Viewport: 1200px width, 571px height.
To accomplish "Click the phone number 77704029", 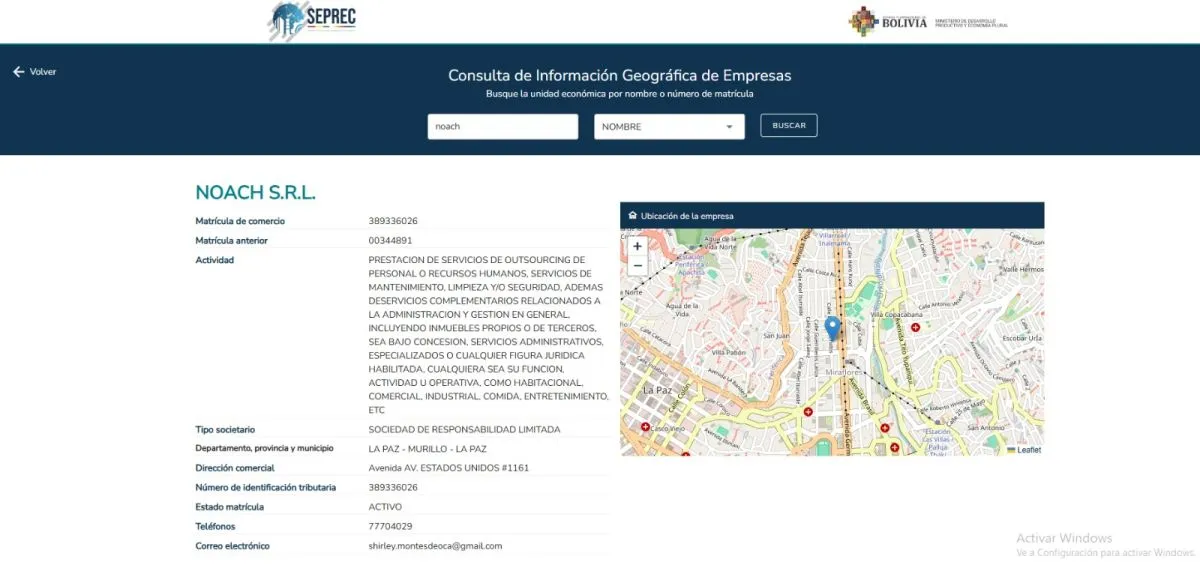I will [390, 526].
